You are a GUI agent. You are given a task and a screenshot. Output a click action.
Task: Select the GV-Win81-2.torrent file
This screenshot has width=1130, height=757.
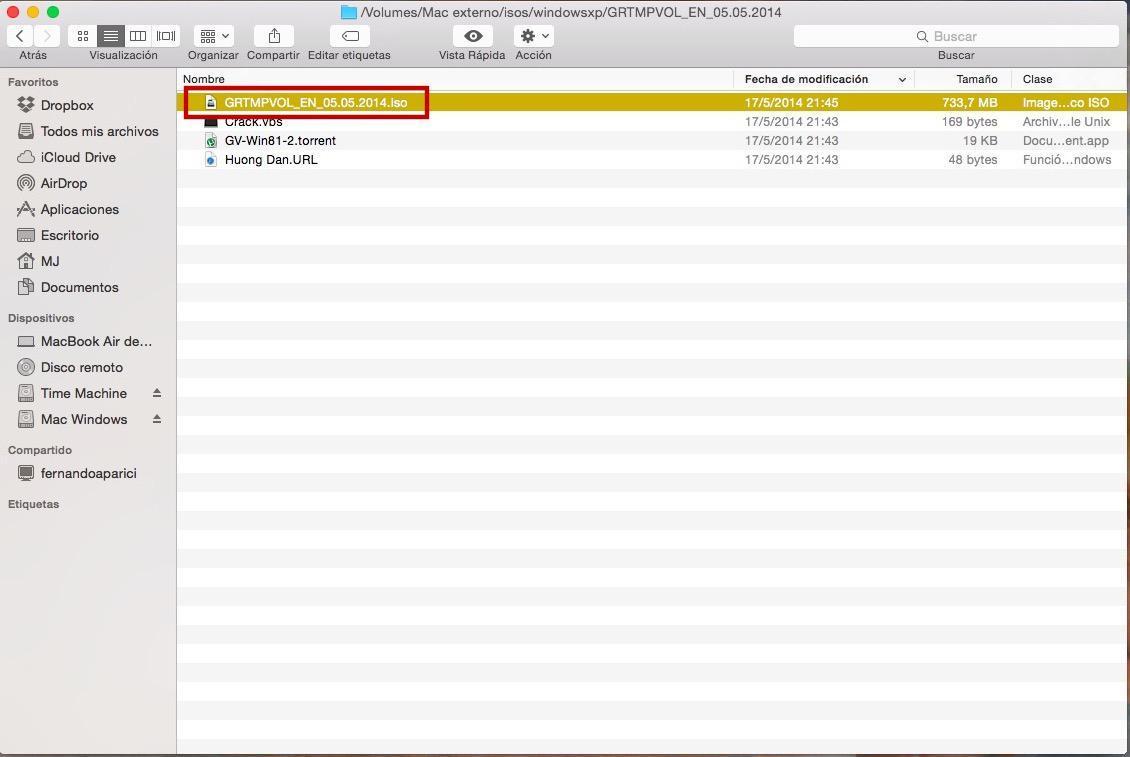tap(280, 141)
